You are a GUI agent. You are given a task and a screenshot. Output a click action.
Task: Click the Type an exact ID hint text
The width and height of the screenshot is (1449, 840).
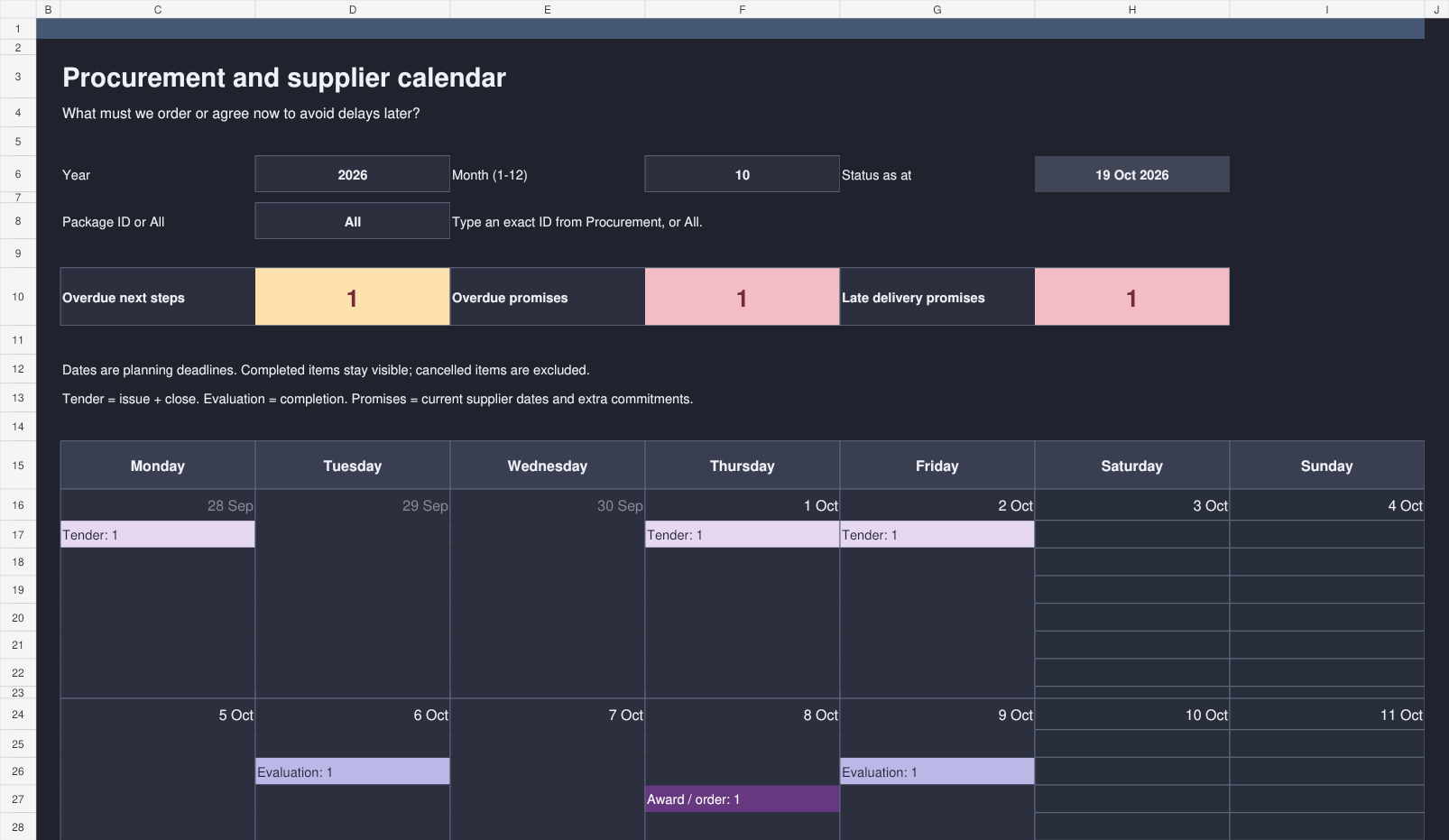click(x=577, y=222)
